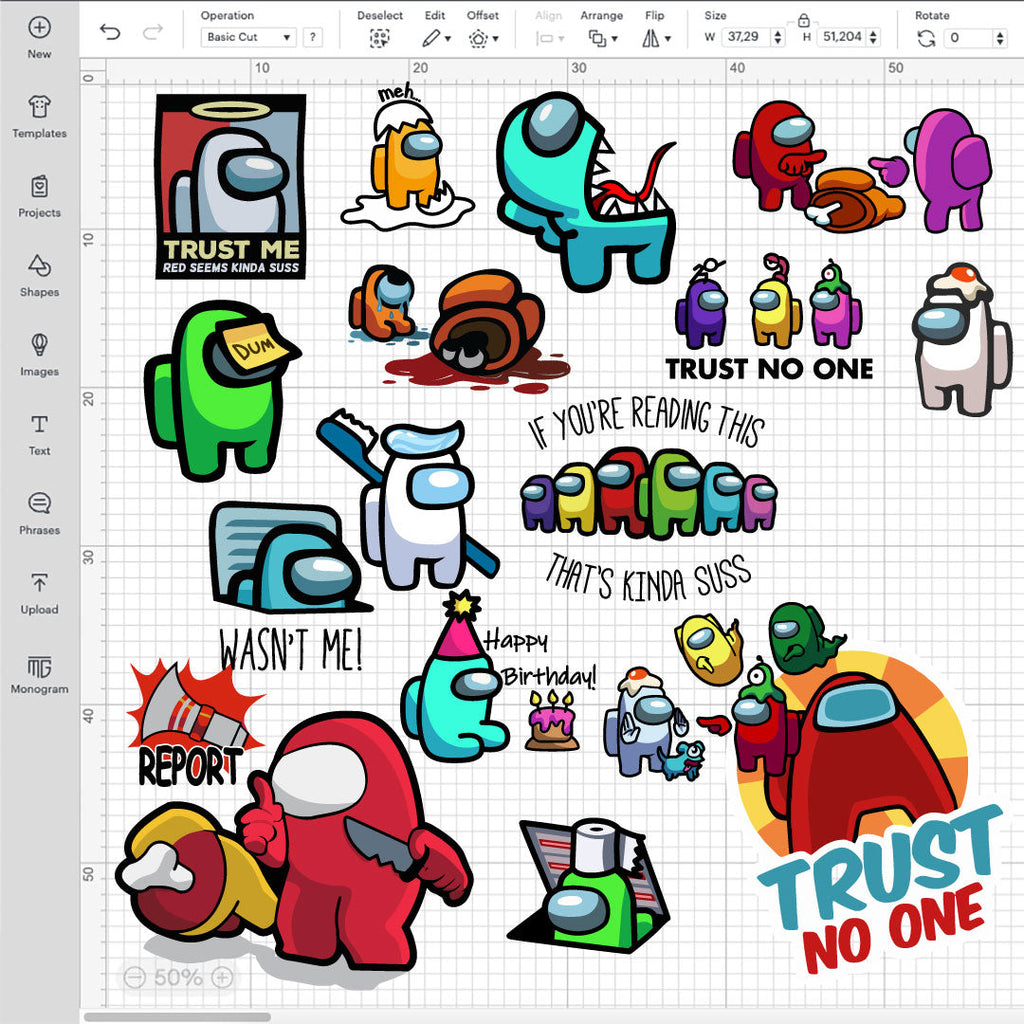Image resolution: width=1024 pixels, height=1024 pixels.
Task: Toggle the size aspect ratio lock
Action: (x=803, y=20)
